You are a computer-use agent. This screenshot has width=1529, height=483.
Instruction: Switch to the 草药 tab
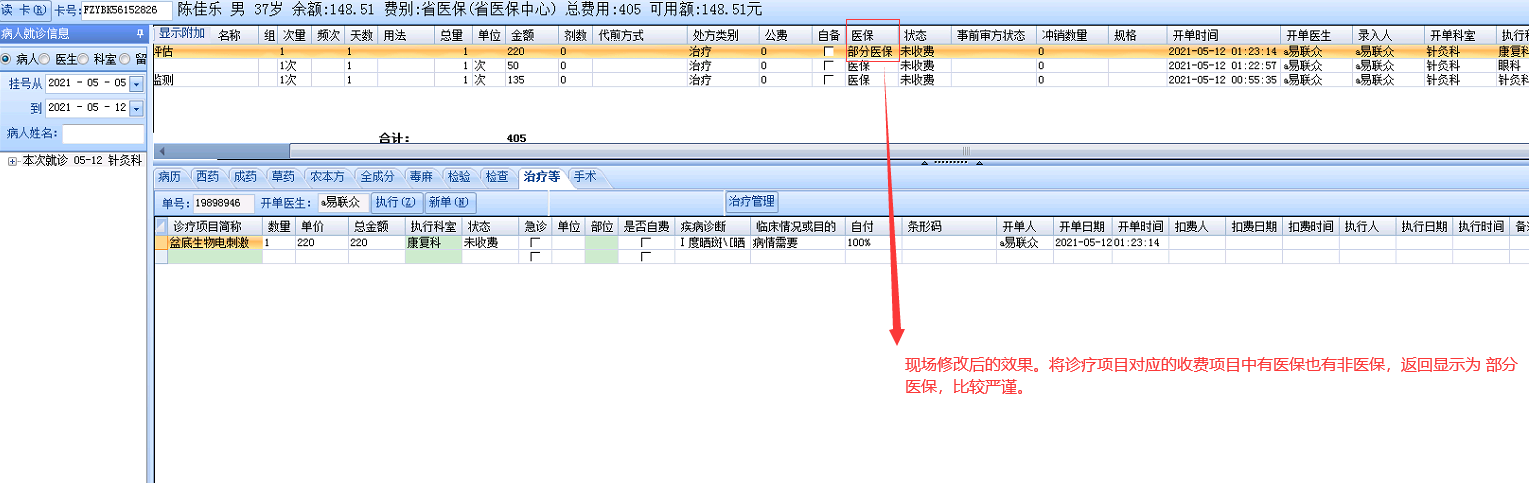[283, 176]
